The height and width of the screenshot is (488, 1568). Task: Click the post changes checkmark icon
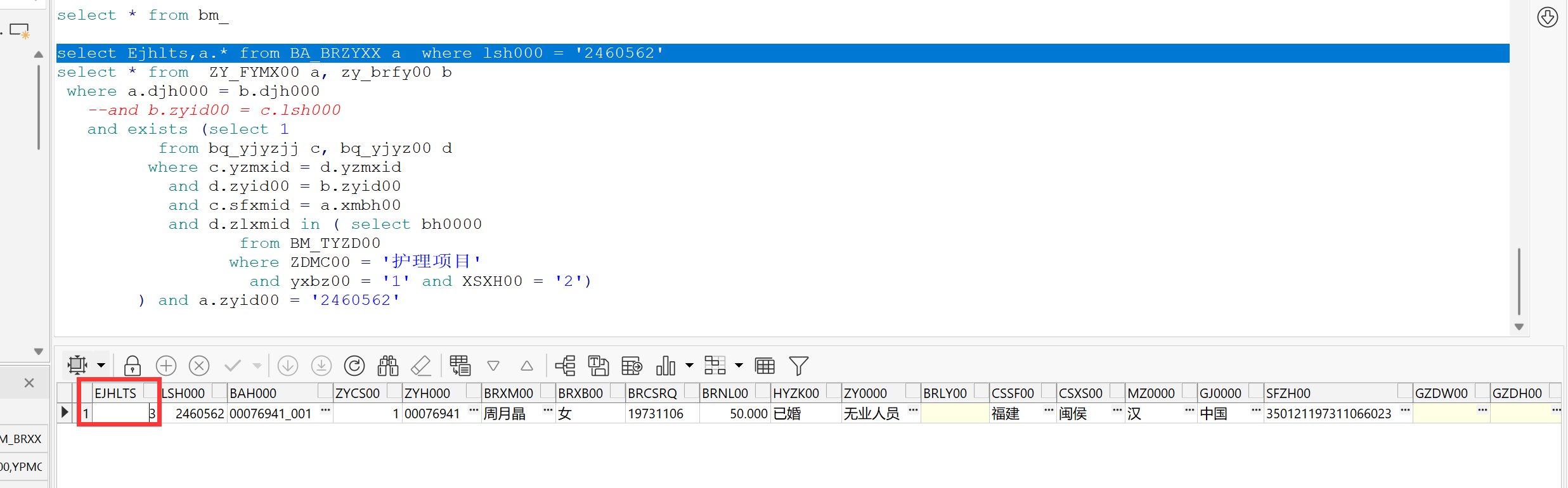coord(233,366)
